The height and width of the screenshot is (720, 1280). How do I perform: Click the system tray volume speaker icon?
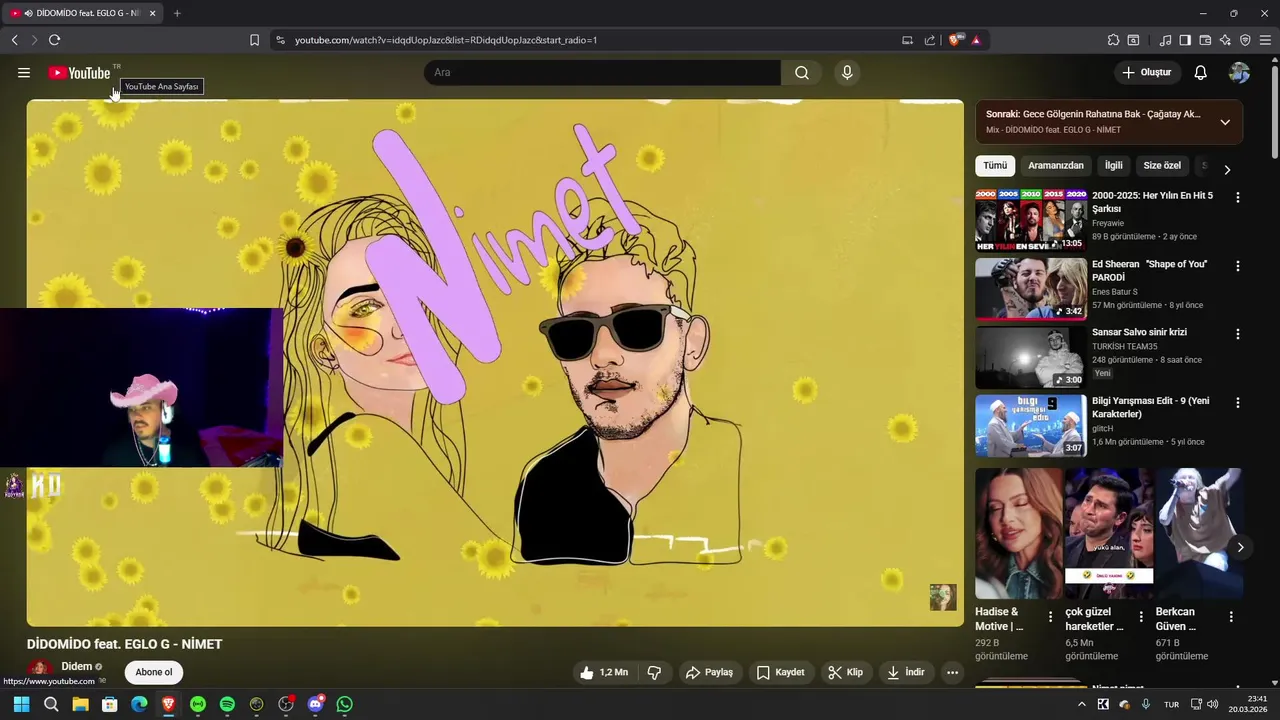click(1213, 704)
